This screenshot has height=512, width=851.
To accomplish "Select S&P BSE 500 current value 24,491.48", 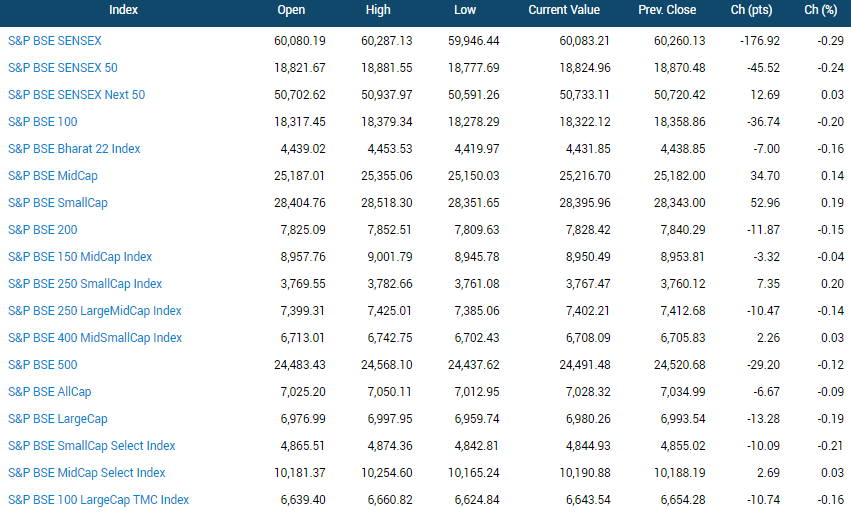I will click(x=585, y=365).
